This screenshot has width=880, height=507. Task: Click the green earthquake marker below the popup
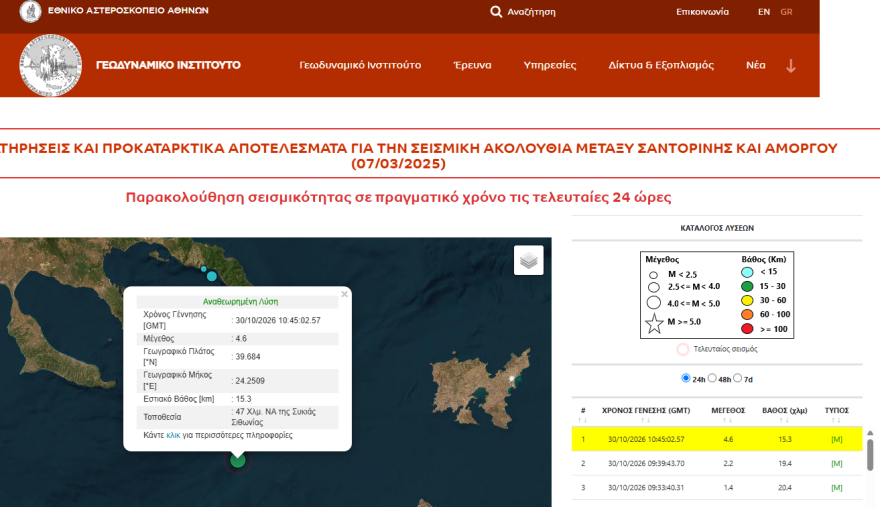point(238,460)
